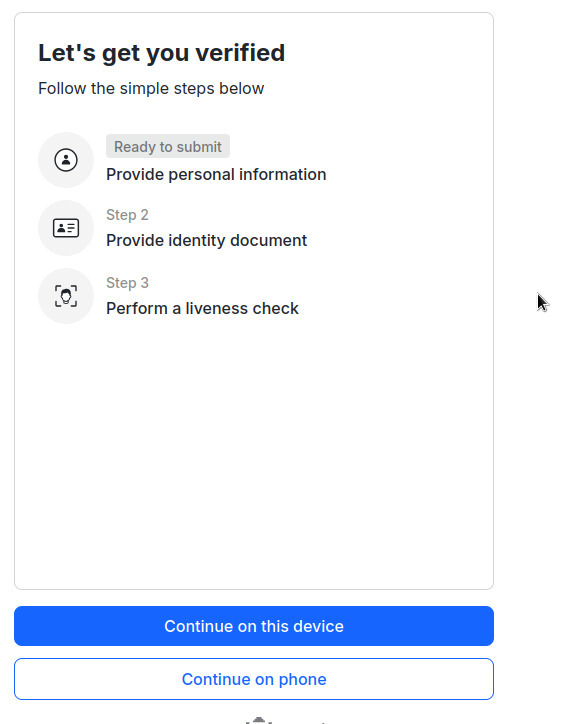Click the word phone on outlined button

(x=302, y=679)
